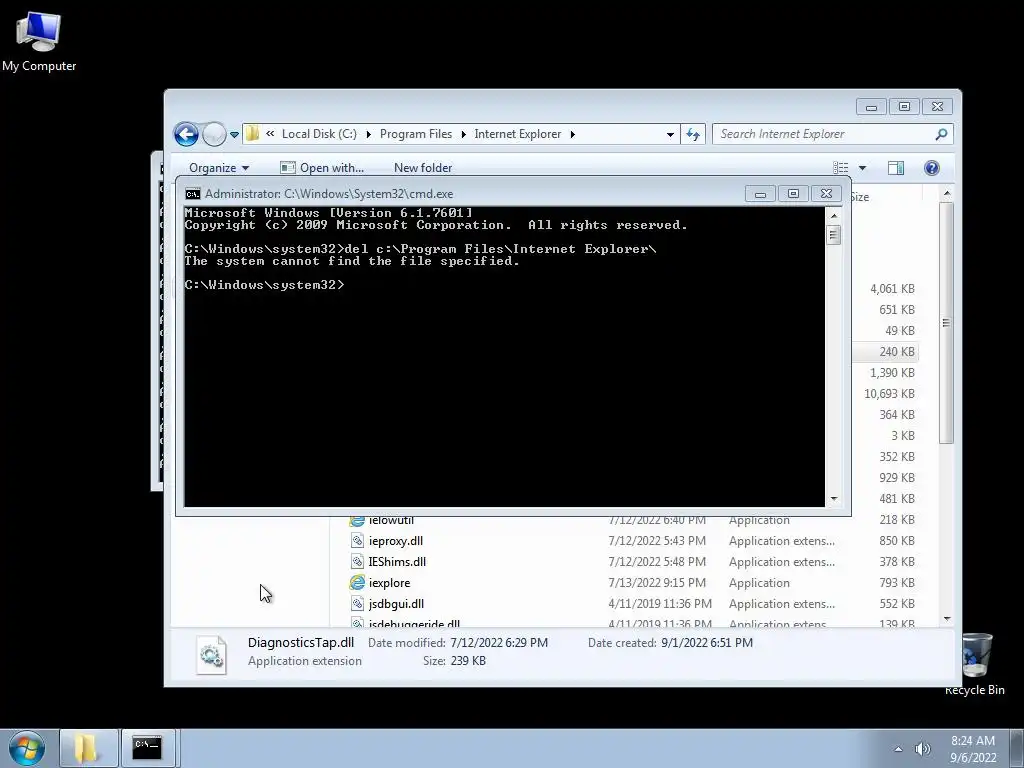Click Windows Explorer taskbar icon
The width and height of the screenshot is (1024, 768).
88,748
